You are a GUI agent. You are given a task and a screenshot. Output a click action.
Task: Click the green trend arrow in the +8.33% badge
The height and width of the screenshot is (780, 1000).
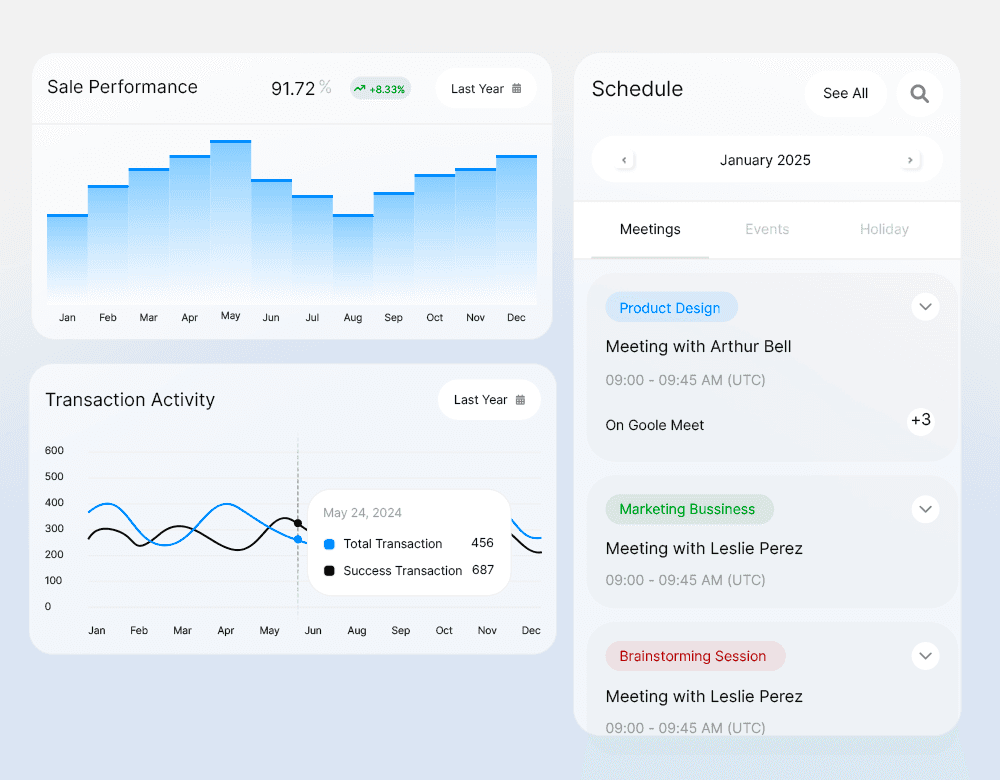pos(360,88)
